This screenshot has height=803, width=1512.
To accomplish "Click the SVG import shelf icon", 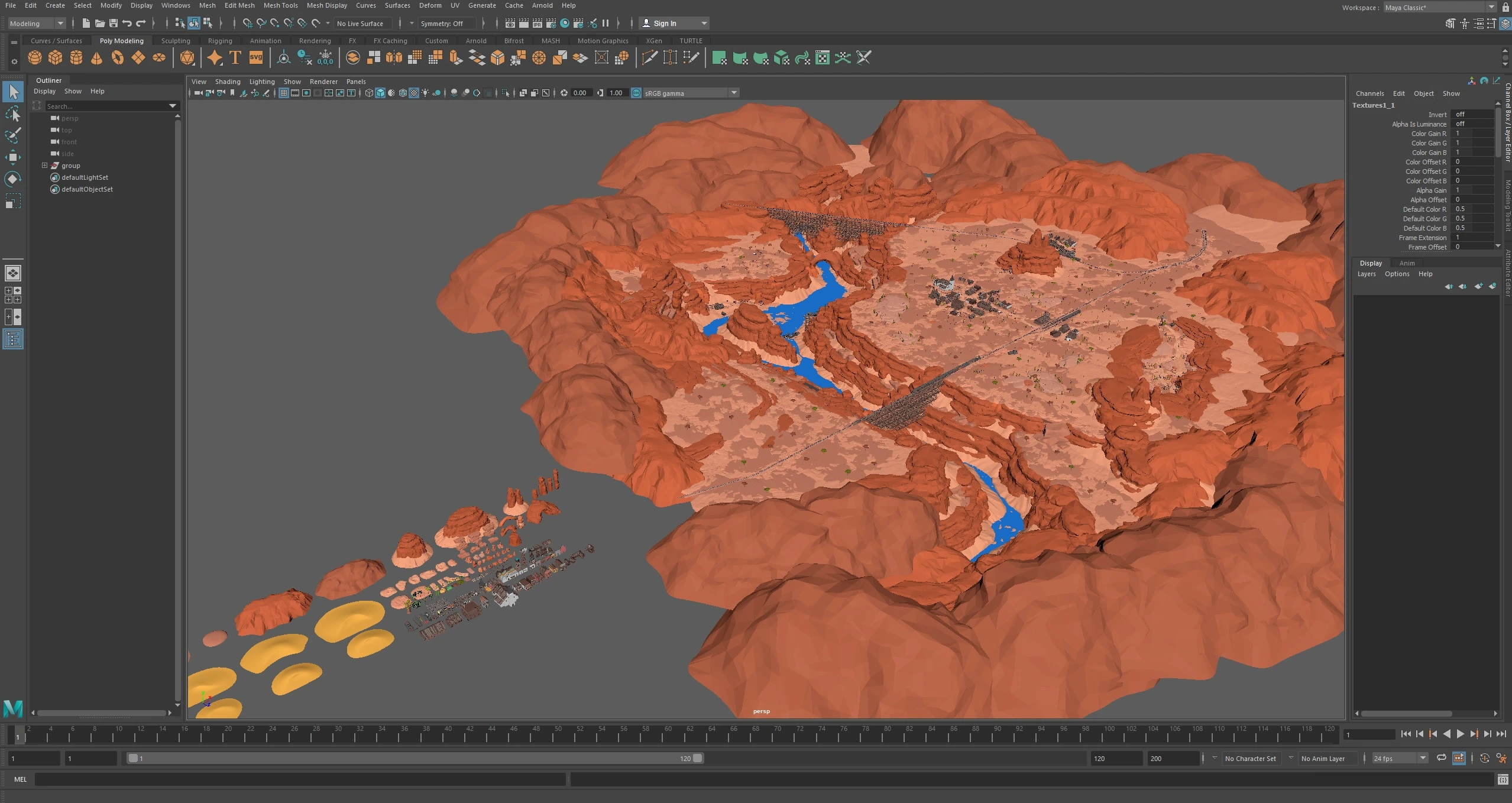I will tap(256, 57).
